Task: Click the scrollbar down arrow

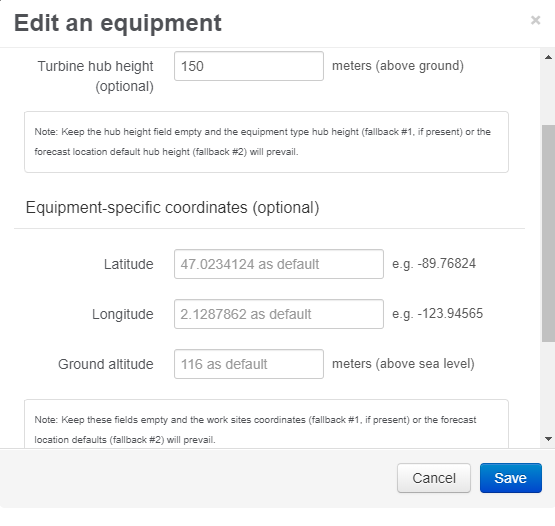Action: pyautogui.click(x=548, y=439)
